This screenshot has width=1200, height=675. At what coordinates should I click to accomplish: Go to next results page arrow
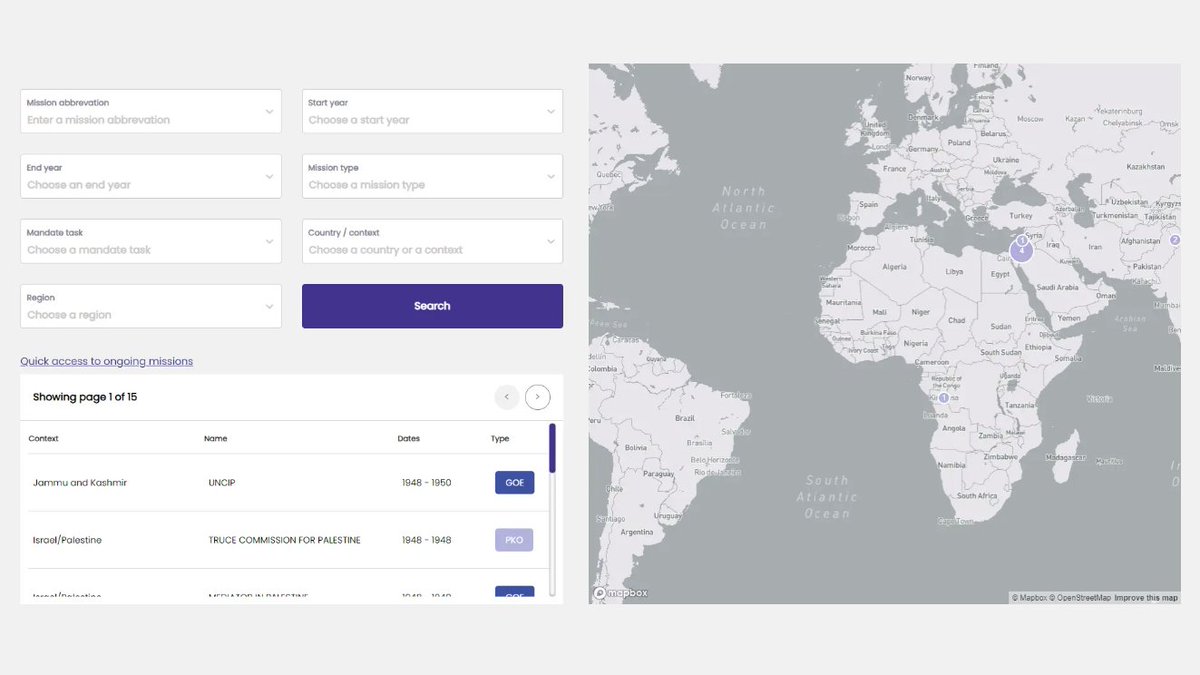(x=538, y=397)
